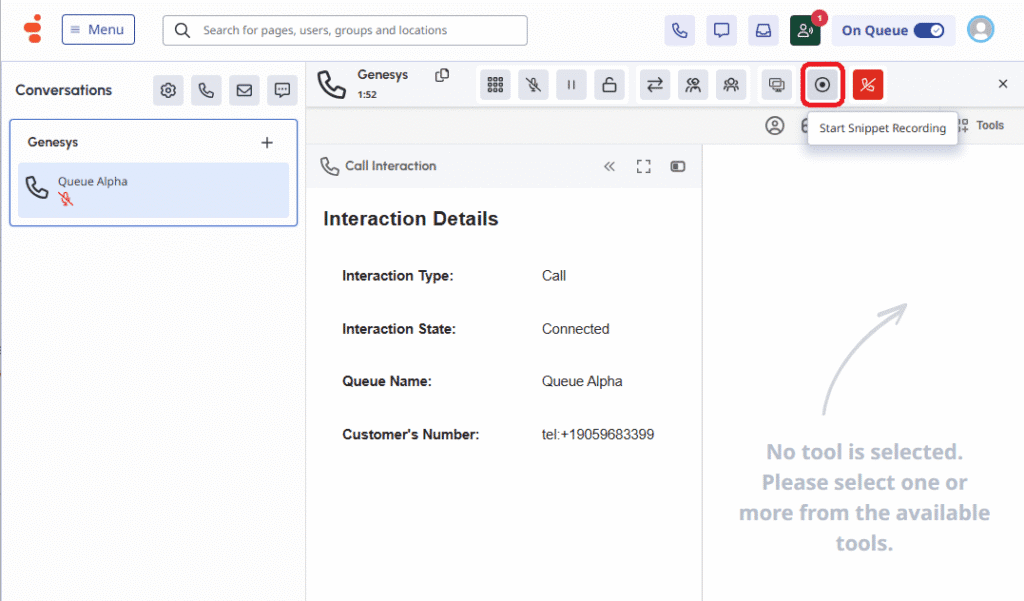Add new item with Genesys plus button
The height and width of the screenshot is (601, 1024).
point(267,143)
